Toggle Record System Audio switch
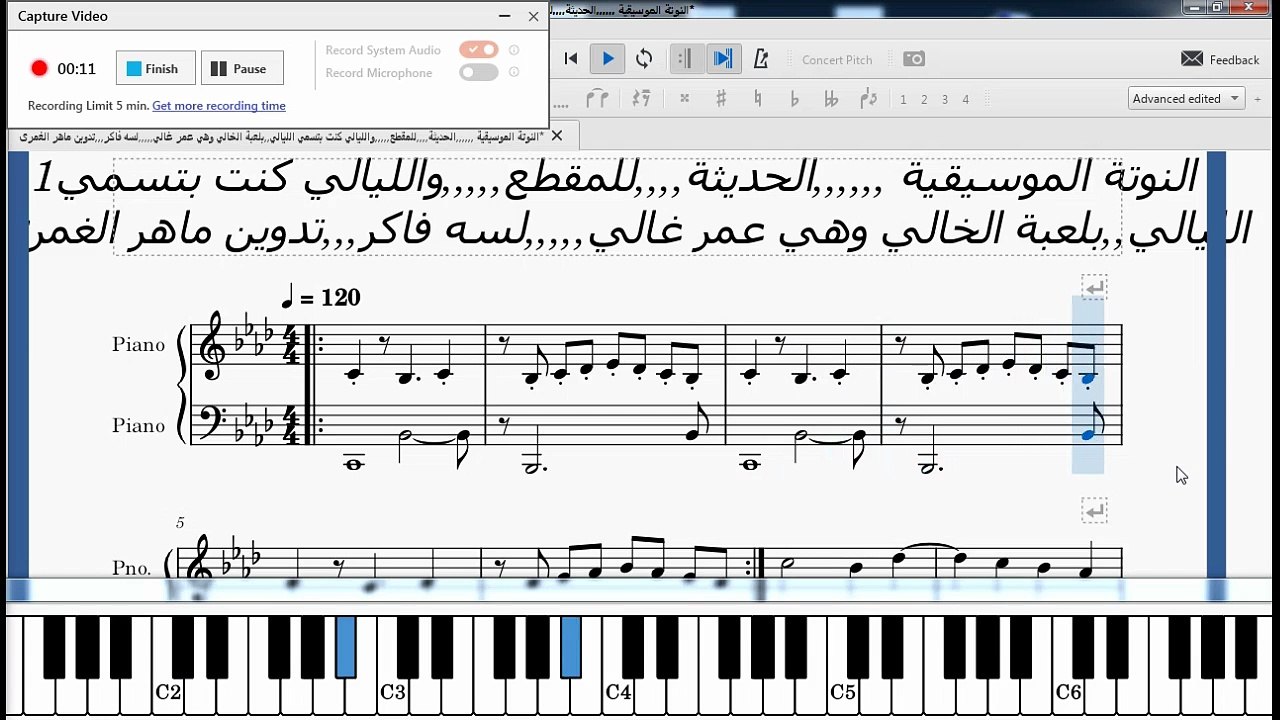The width and height of the screenshot is (1280, 720). click(x=478, y=50)
